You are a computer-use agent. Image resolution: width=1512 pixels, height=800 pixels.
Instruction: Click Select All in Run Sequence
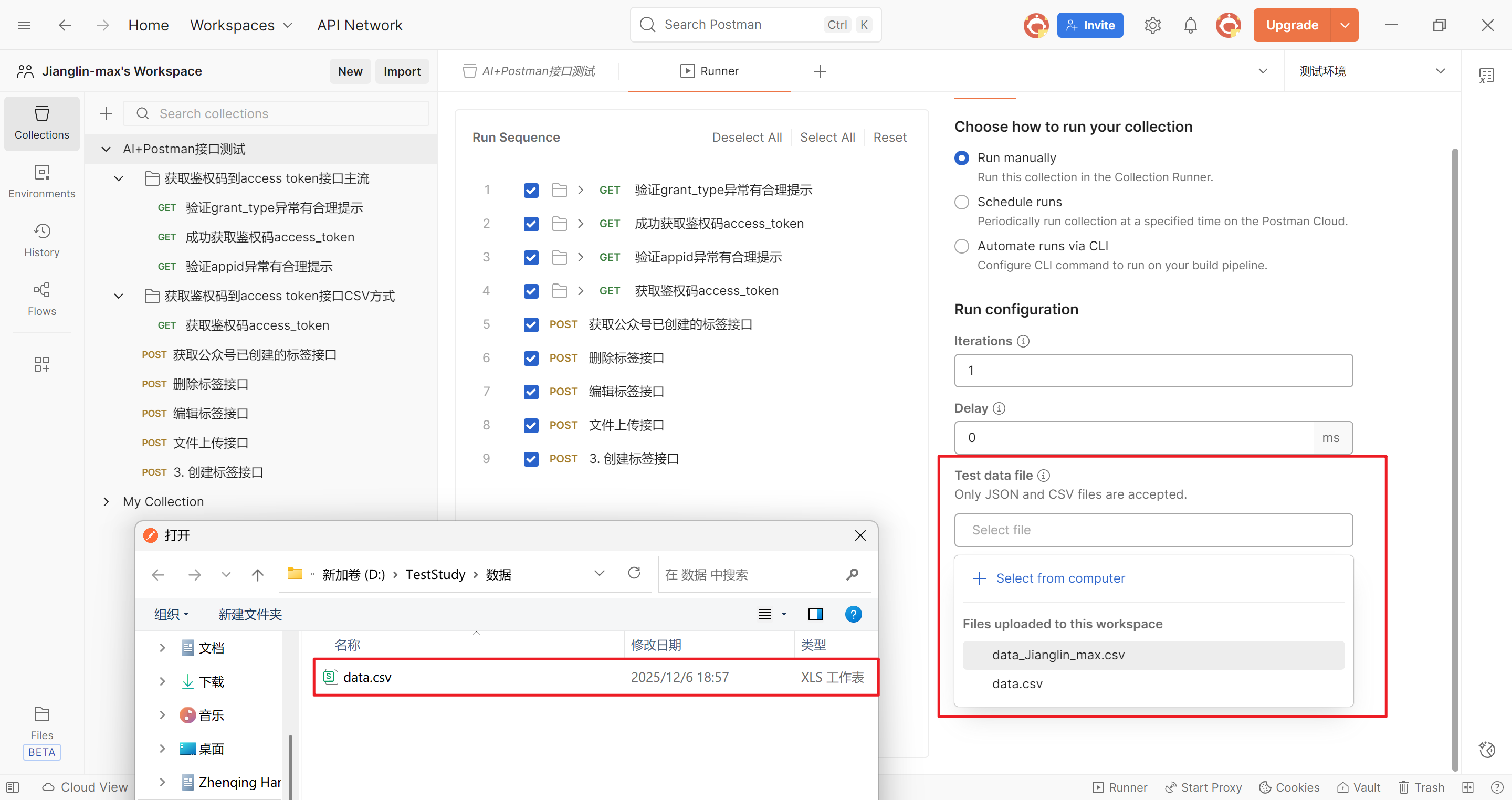[827, 138]
